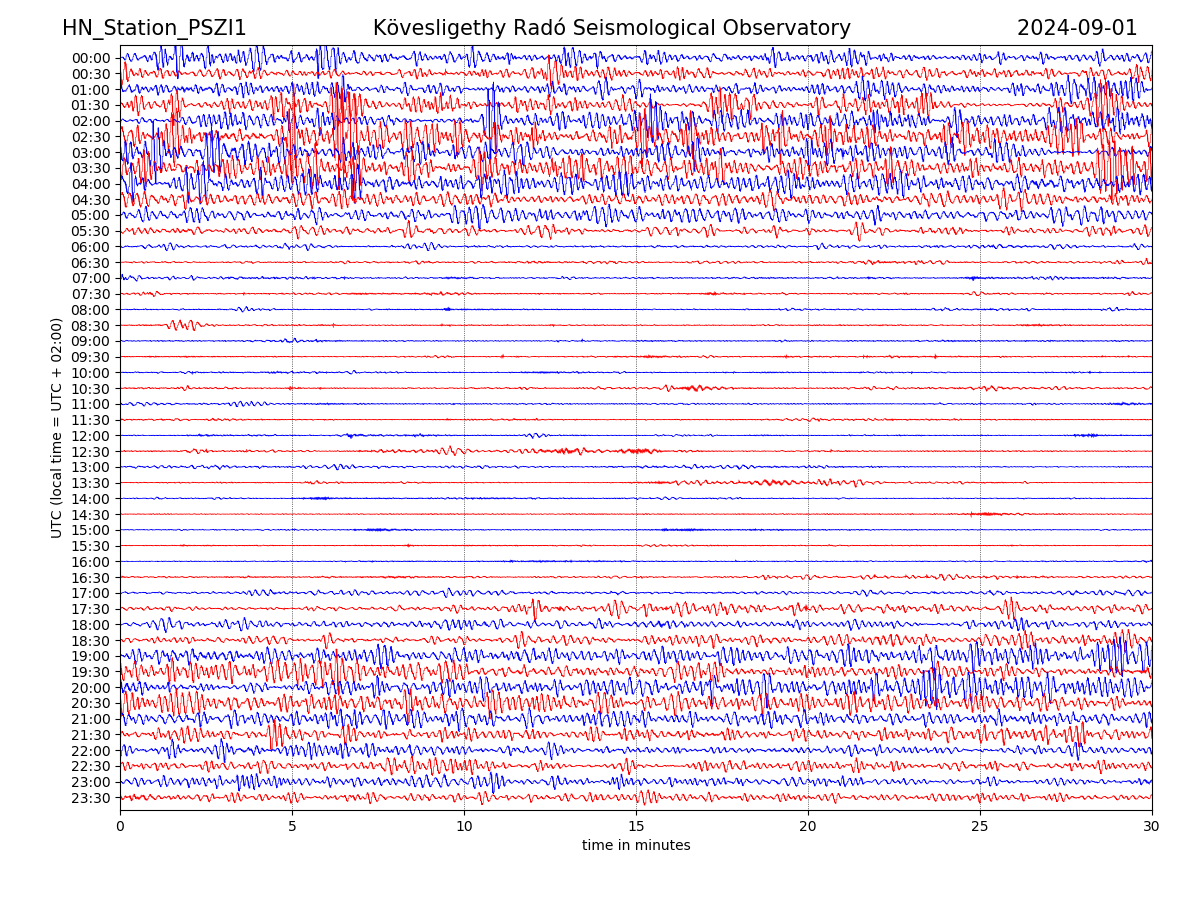Click the 06:00 row time label
Screen dimensions: 1200x900
pos(91,247)
